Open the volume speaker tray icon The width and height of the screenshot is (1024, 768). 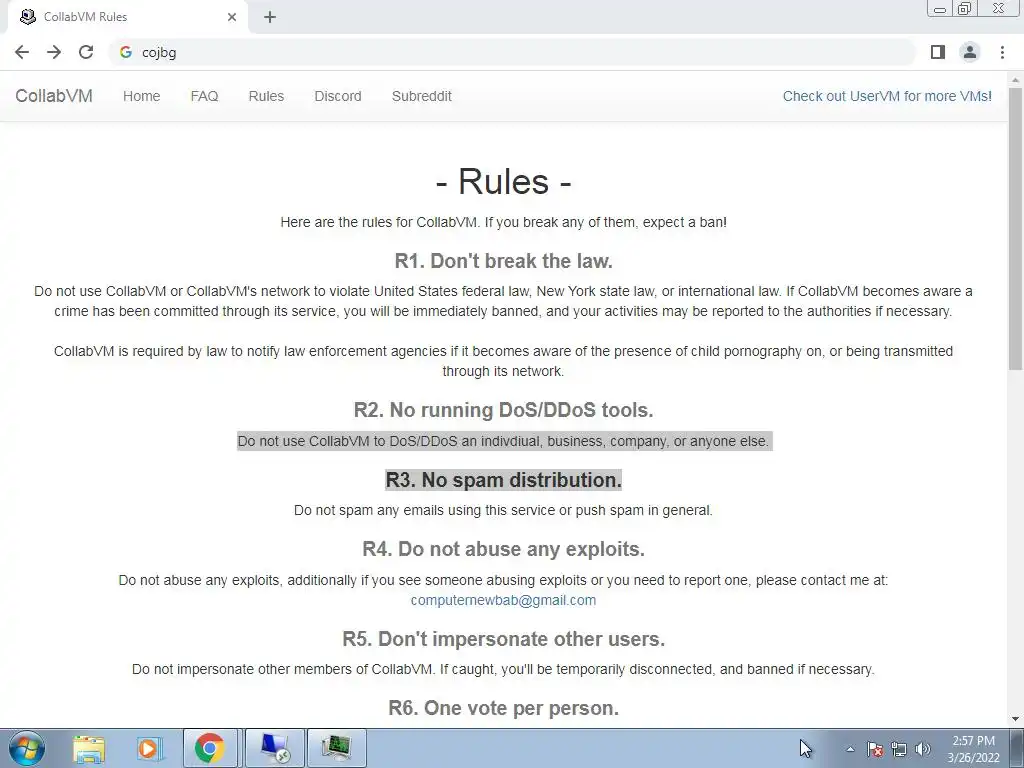(x=923, y=749)
